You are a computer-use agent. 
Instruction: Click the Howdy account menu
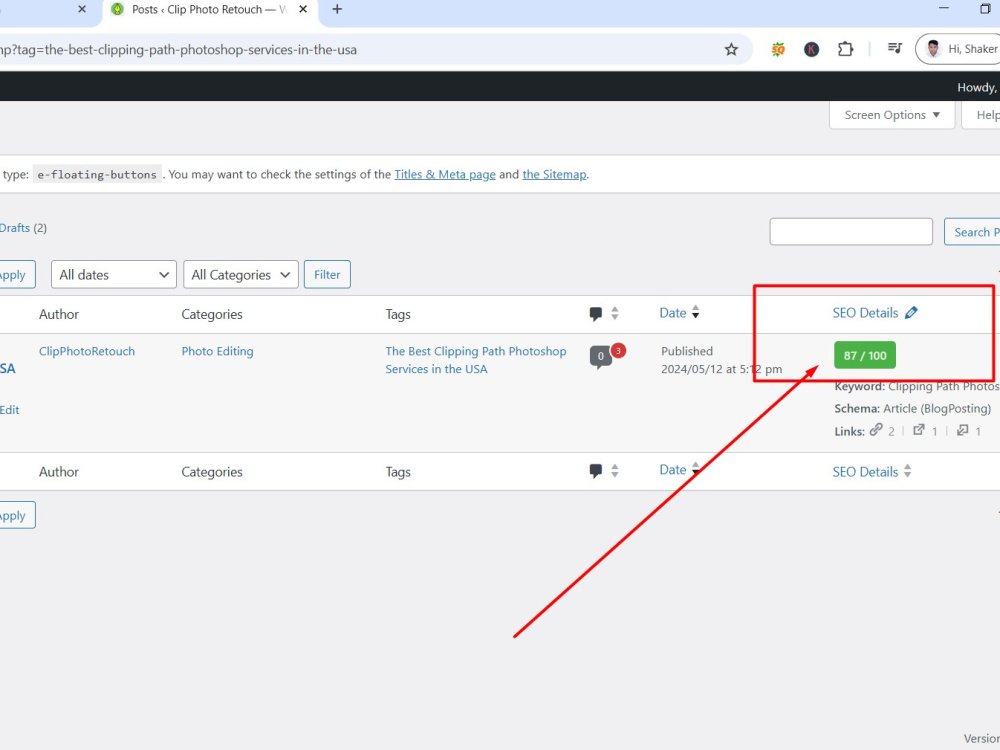pyautogui.click(x=978, y=87)
